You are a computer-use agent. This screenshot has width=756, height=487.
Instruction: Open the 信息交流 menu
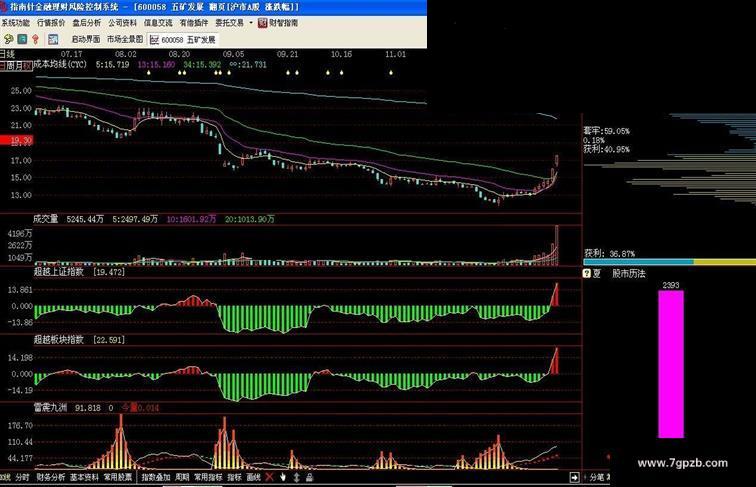click(158, 23)
